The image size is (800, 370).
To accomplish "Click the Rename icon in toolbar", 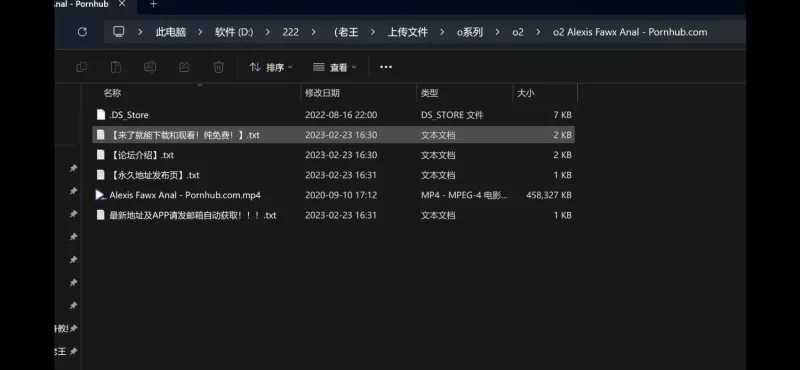I will tap(150, 67).
